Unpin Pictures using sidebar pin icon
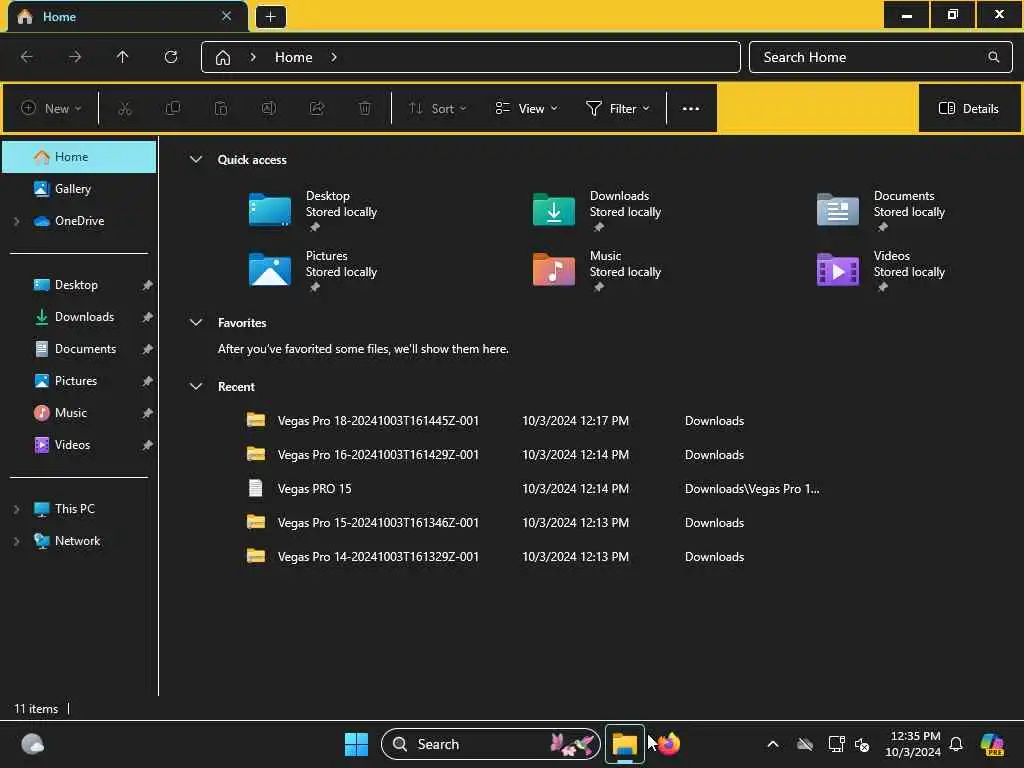 148,381
